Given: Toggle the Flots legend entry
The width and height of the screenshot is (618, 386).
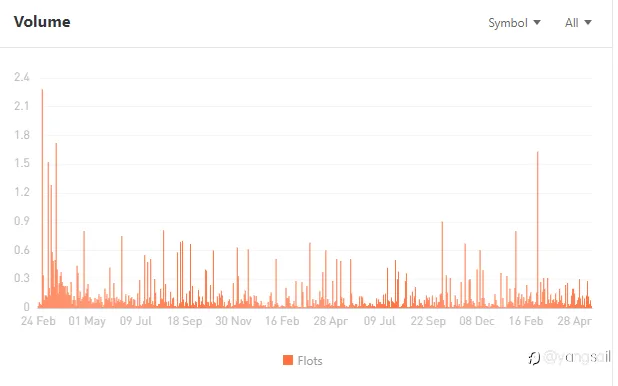Looking at the screenshot, I should pyautogui.click(x=303, y=360).
